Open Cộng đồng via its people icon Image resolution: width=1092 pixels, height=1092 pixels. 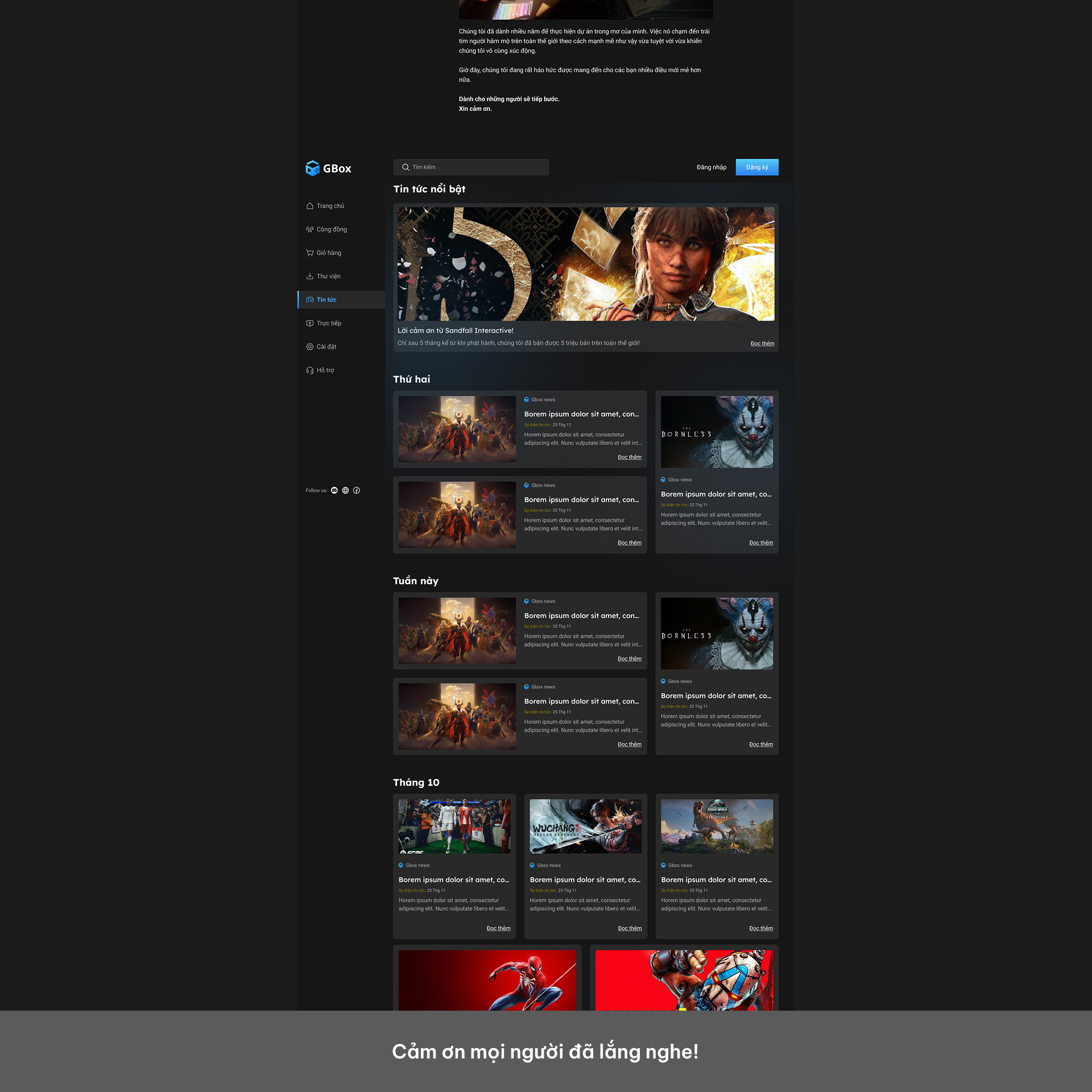pyautogui.click(x=310, y=229)
